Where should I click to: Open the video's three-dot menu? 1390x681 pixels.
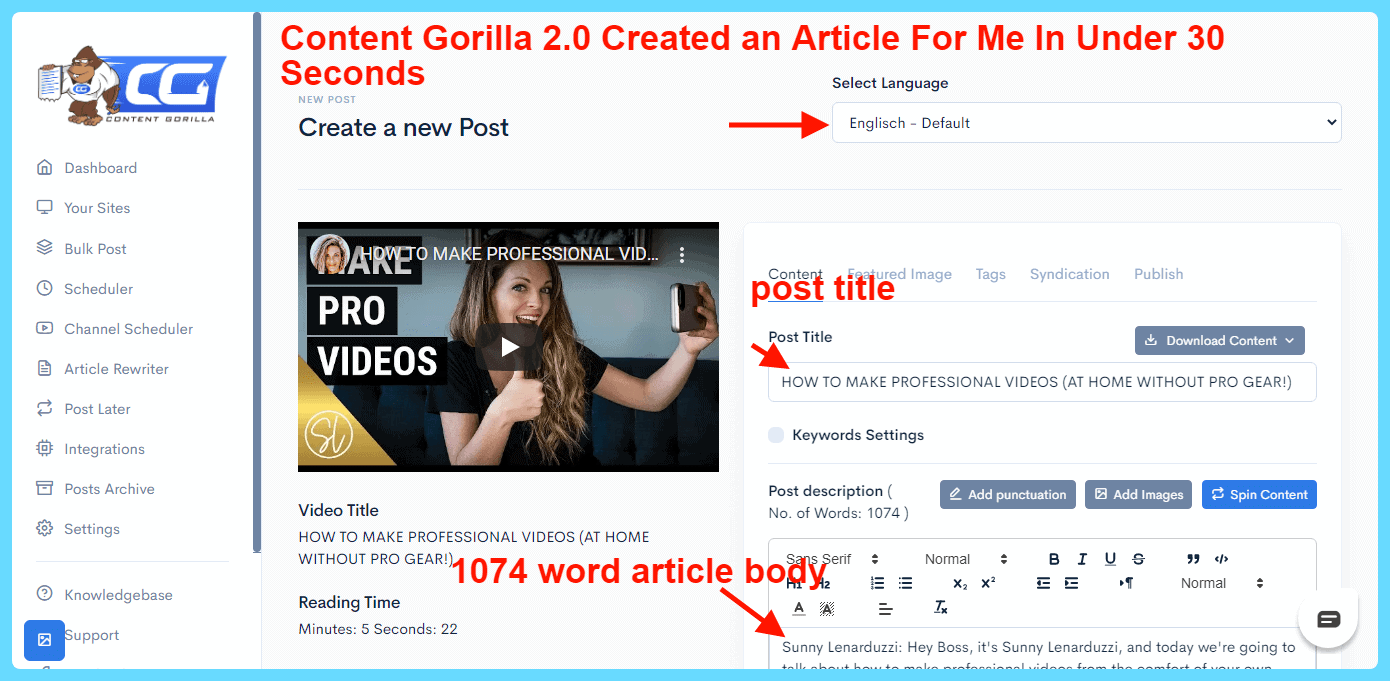pyautogui.click(x=682, y=254)
